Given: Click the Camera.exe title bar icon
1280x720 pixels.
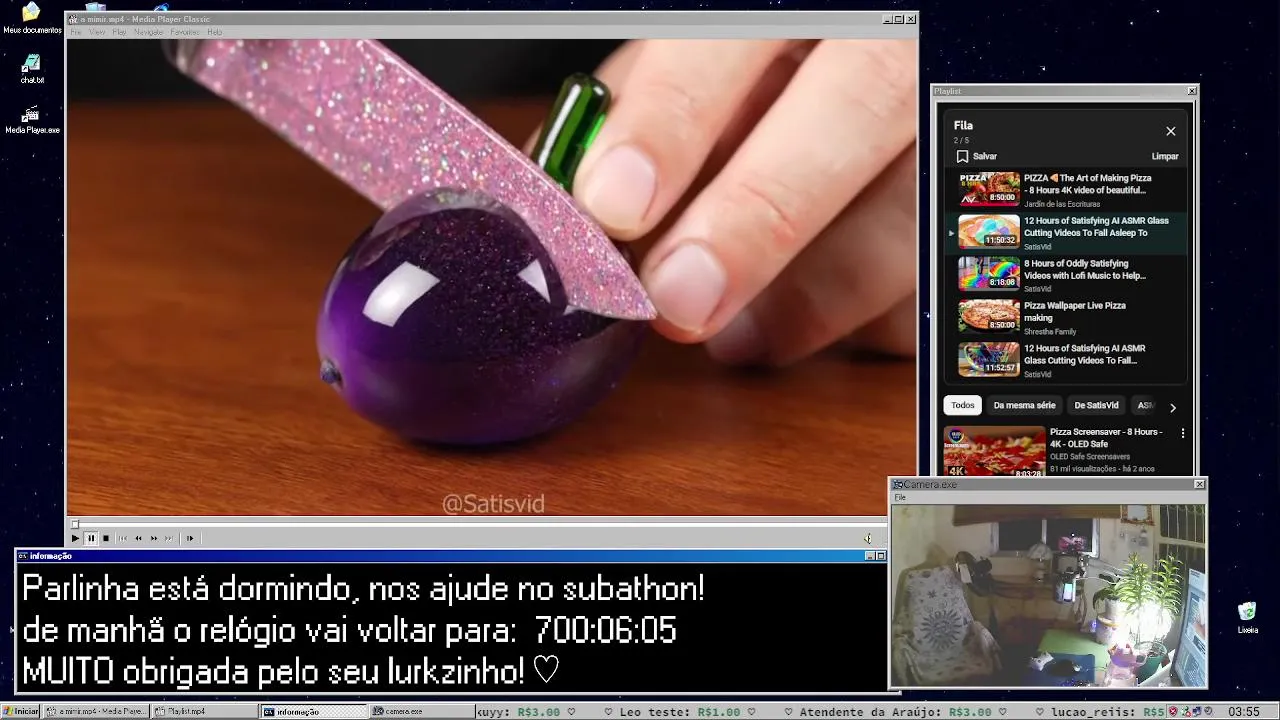Looking at the screenshot, I should tap(897, 484).
